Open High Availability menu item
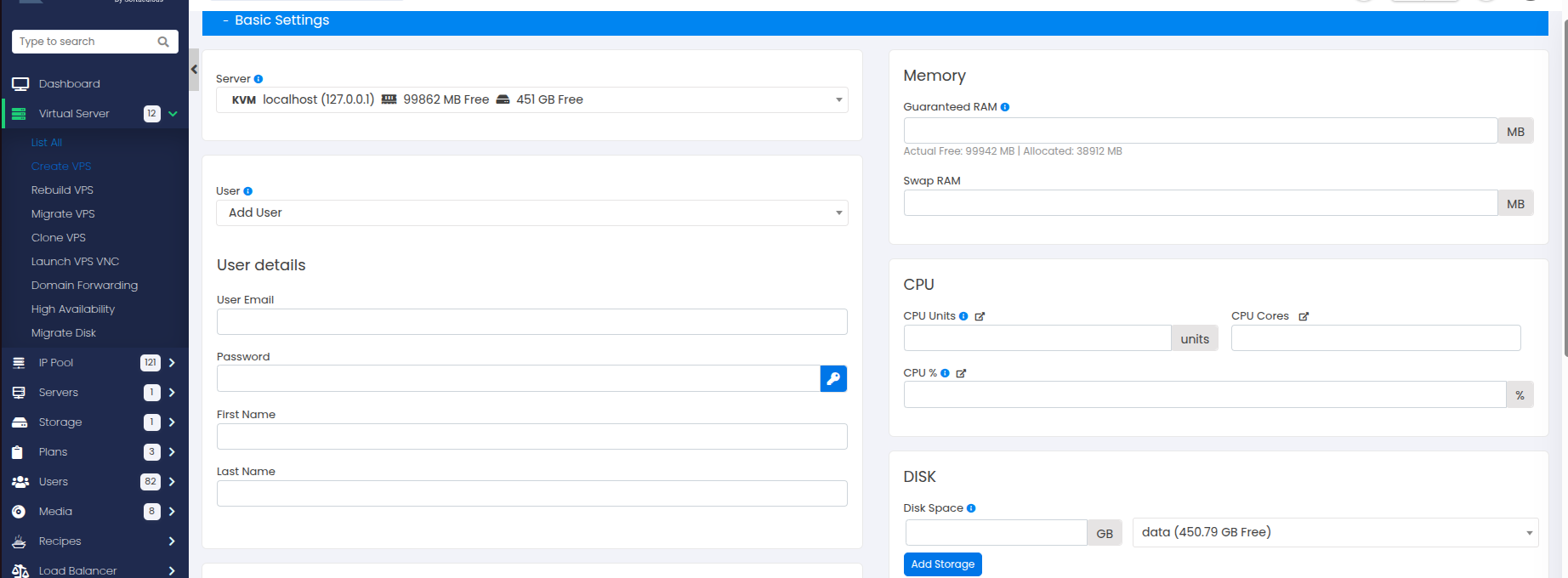This screenshot has width=1568, height=578. [x=73, y=309]
